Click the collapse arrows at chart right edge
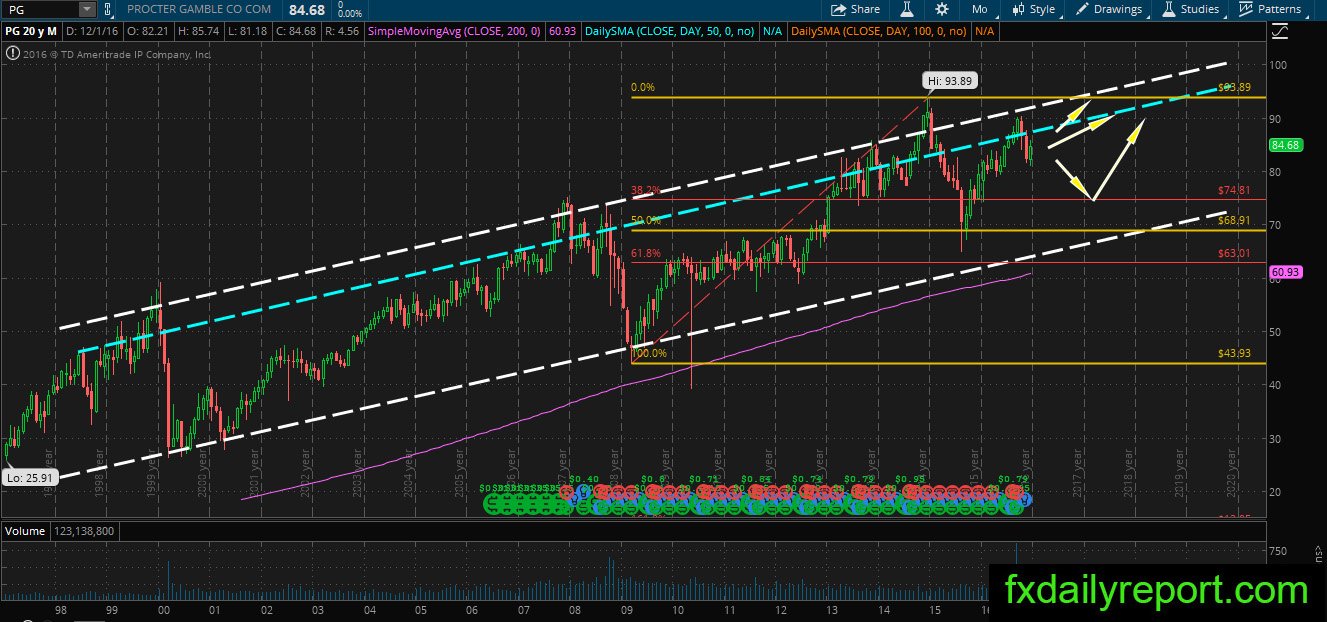1327x622 pixels. (x=1317, y=554)
